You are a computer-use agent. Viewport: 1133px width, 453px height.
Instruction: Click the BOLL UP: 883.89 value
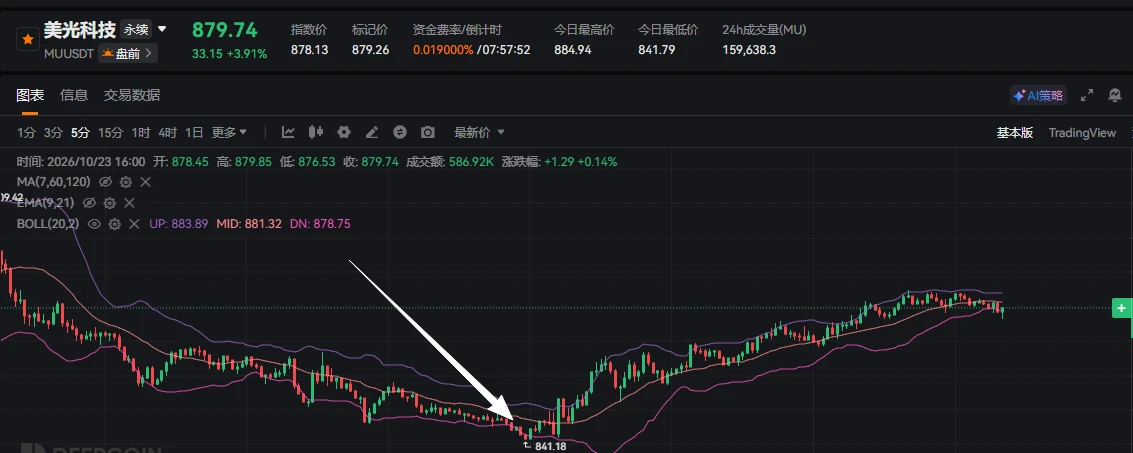pos(178,224)
